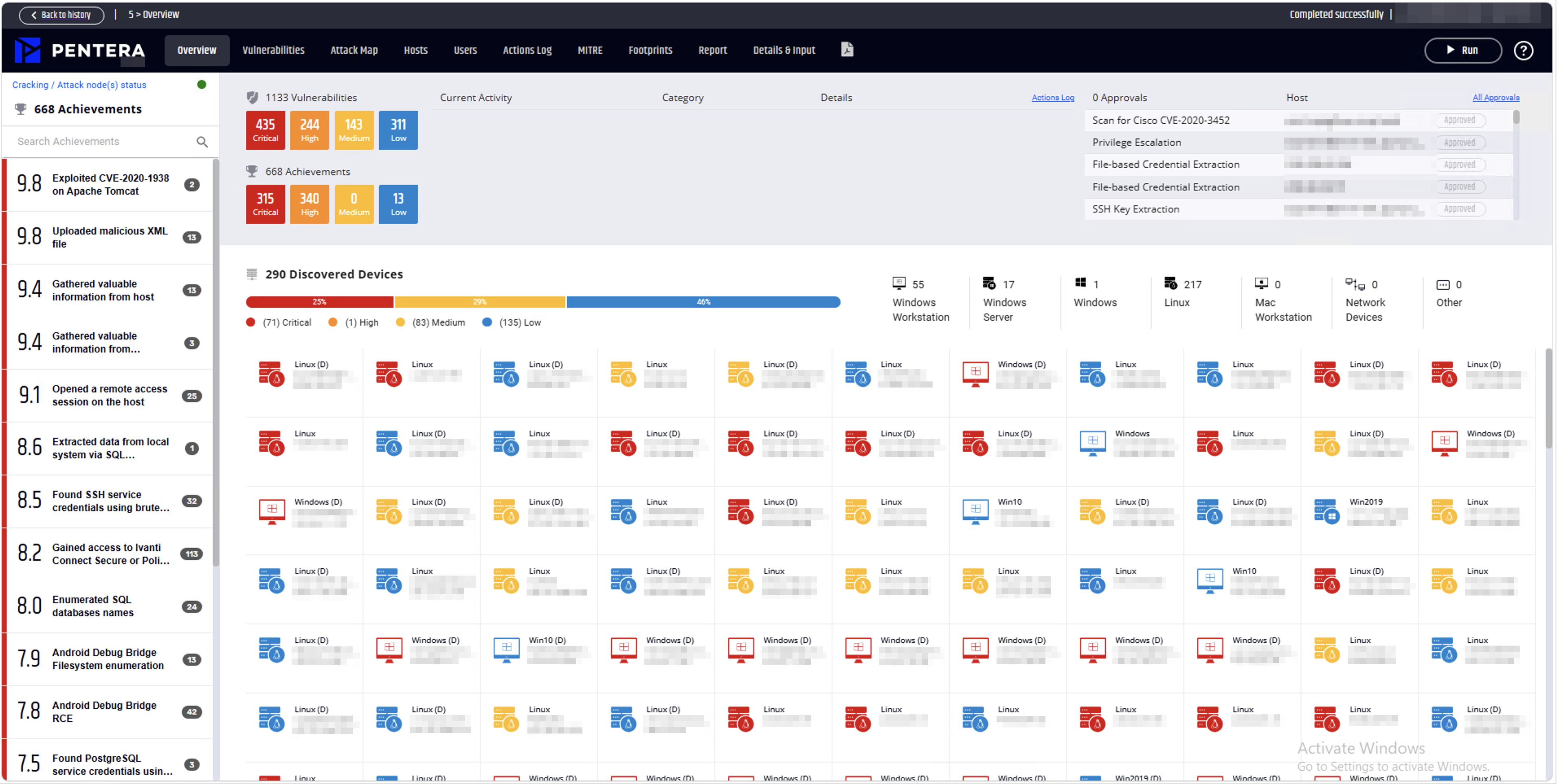Screen dimensions: 1559x784
Task: Click the Windows logo device type icon
Action: pyautogui.click(x=1080, y=283)
